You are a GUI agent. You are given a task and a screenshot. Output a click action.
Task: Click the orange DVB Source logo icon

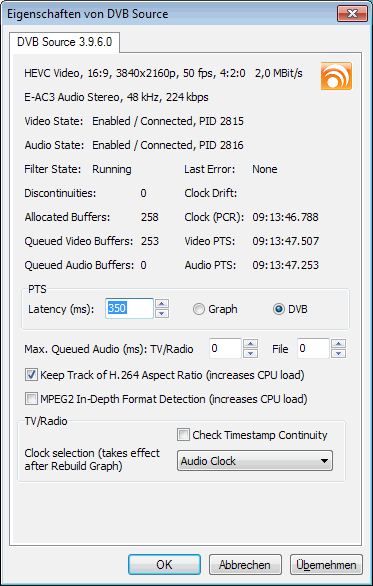coord(336,76)
